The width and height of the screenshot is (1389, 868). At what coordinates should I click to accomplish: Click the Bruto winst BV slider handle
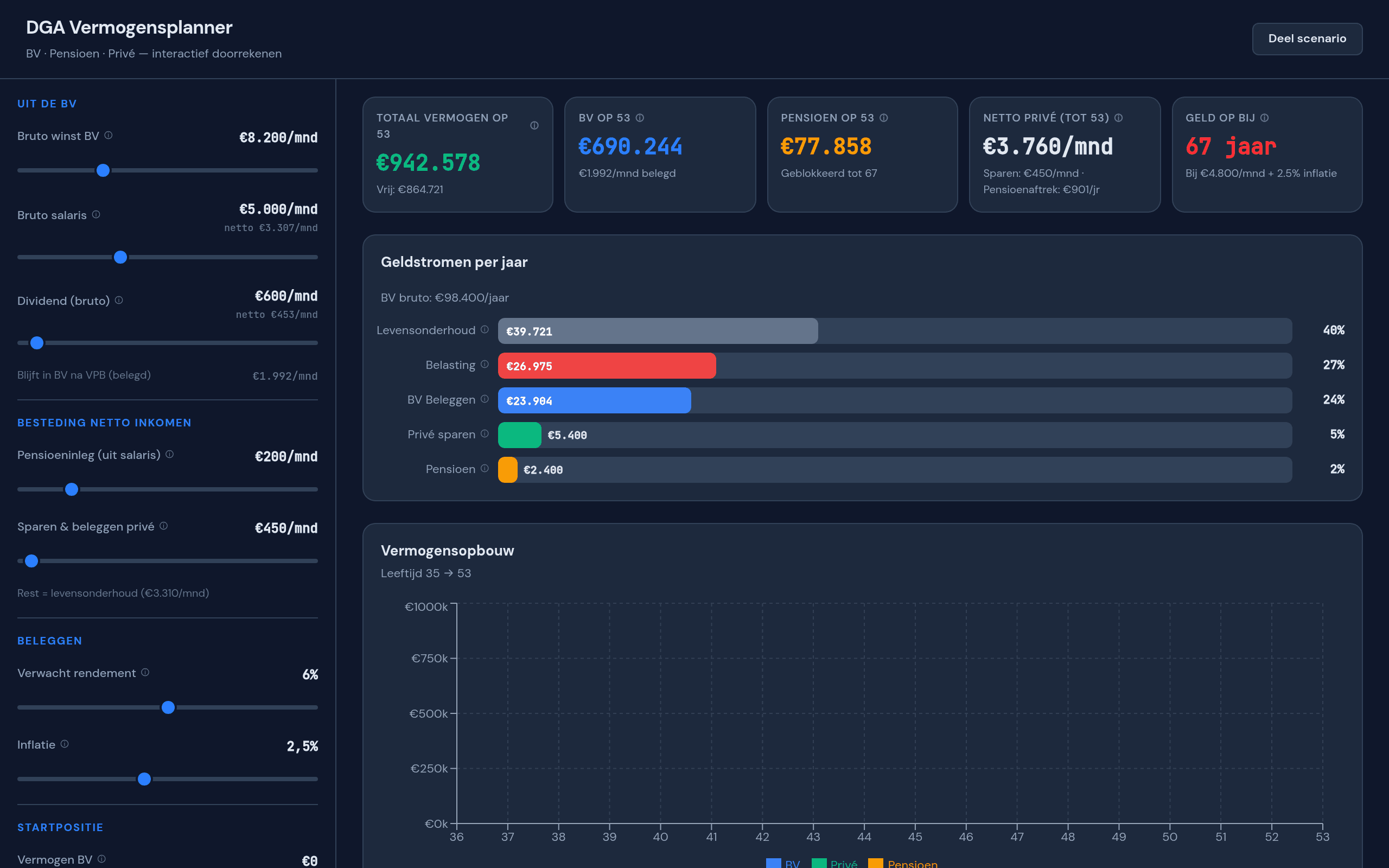[x=103, y=170]
